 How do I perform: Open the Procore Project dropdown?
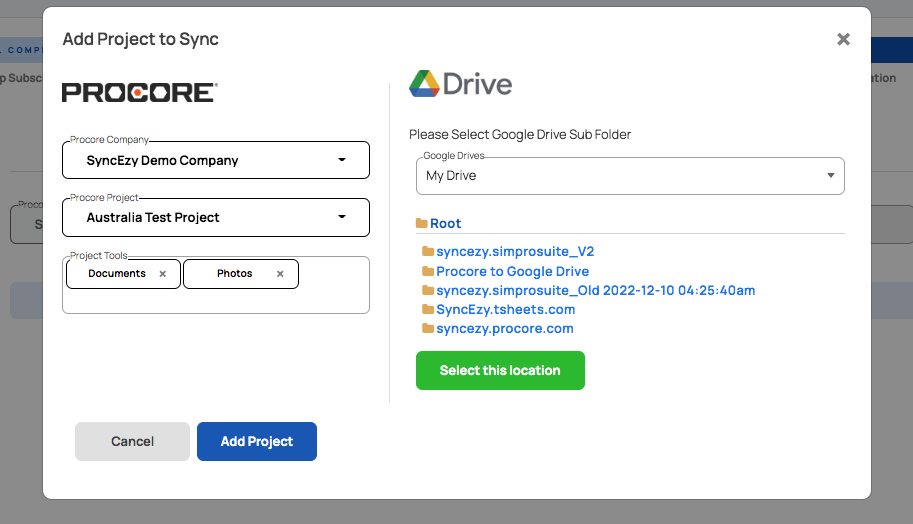pos(215,217)
